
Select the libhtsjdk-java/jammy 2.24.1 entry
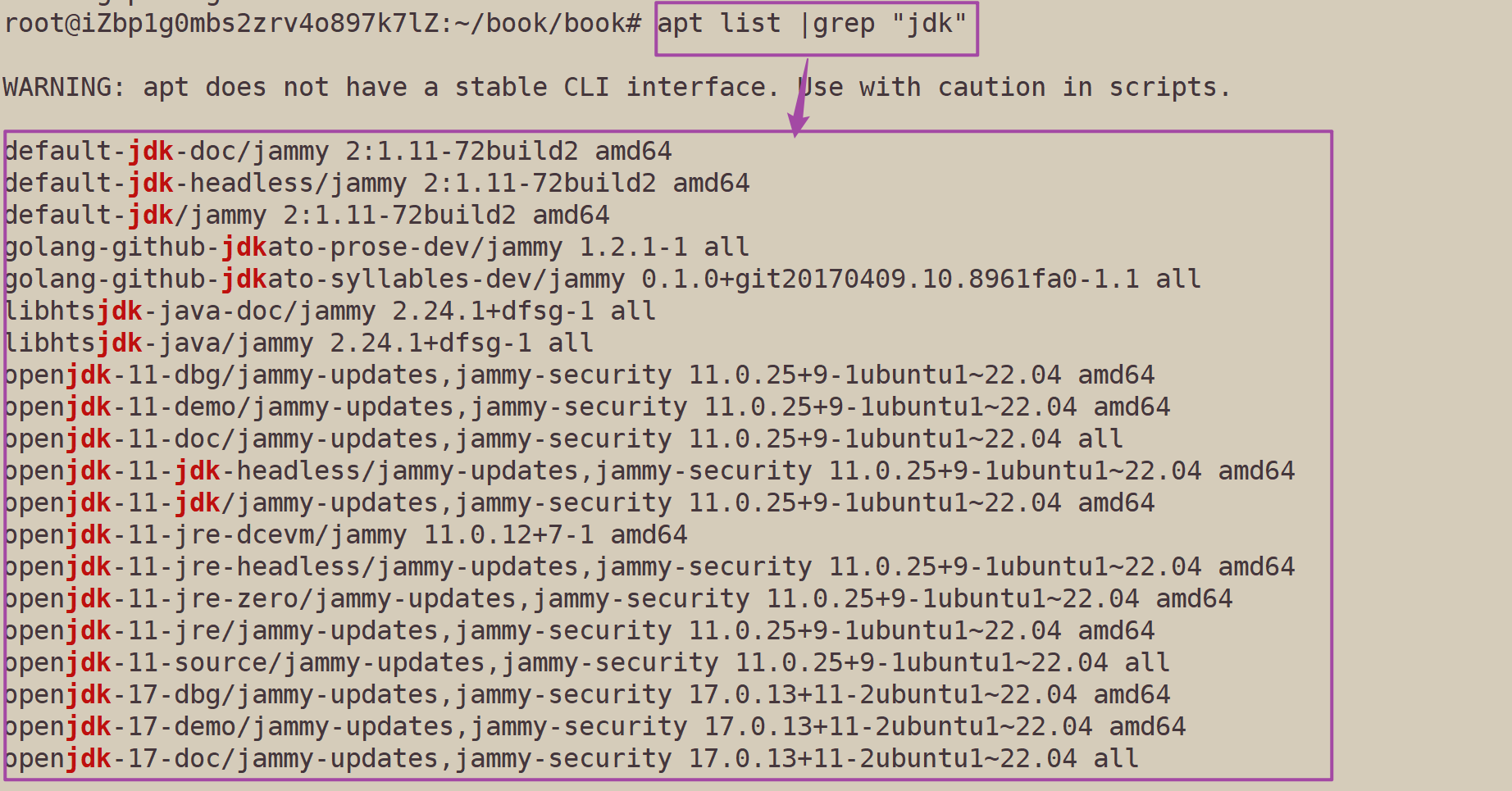pos(298,343)
